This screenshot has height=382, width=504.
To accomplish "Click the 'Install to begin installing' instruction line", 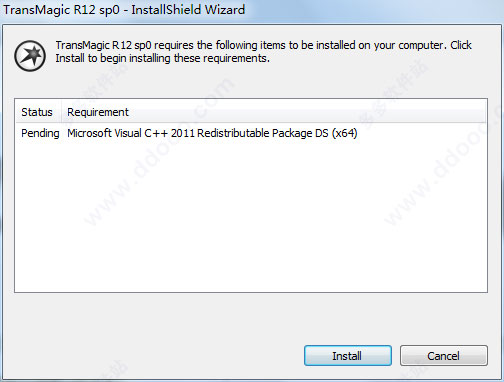I will pos(162,58).
